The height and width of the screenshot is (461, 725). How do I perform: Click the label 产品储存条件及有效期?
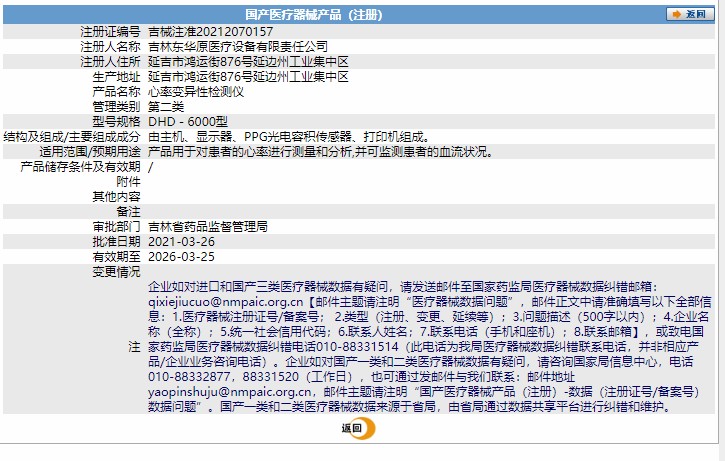click(x=80, y=166)
